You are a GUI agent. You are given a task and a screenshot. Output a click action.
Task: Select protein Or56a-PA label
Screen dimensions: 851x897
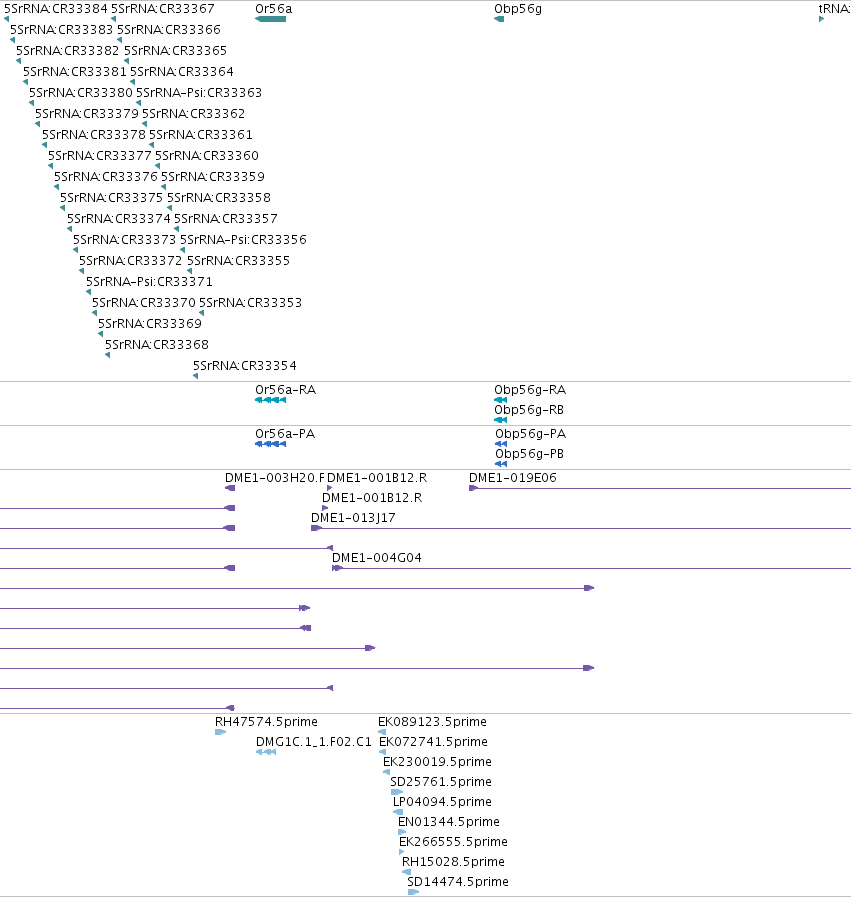(x=285, y=434)
